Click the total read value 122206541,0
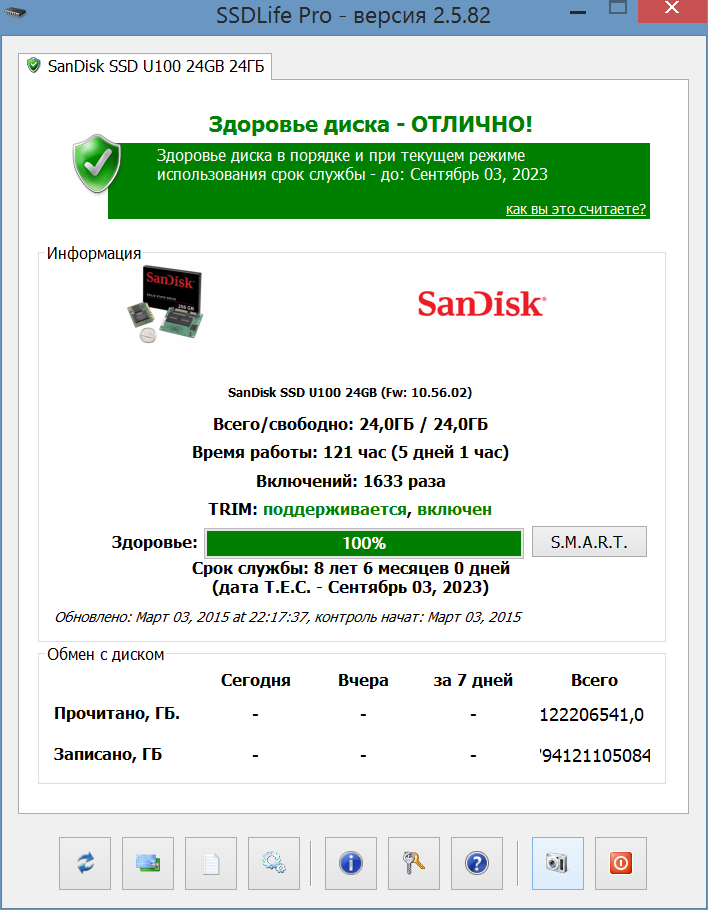The image size is (708, 910). [x=591, y=714]
